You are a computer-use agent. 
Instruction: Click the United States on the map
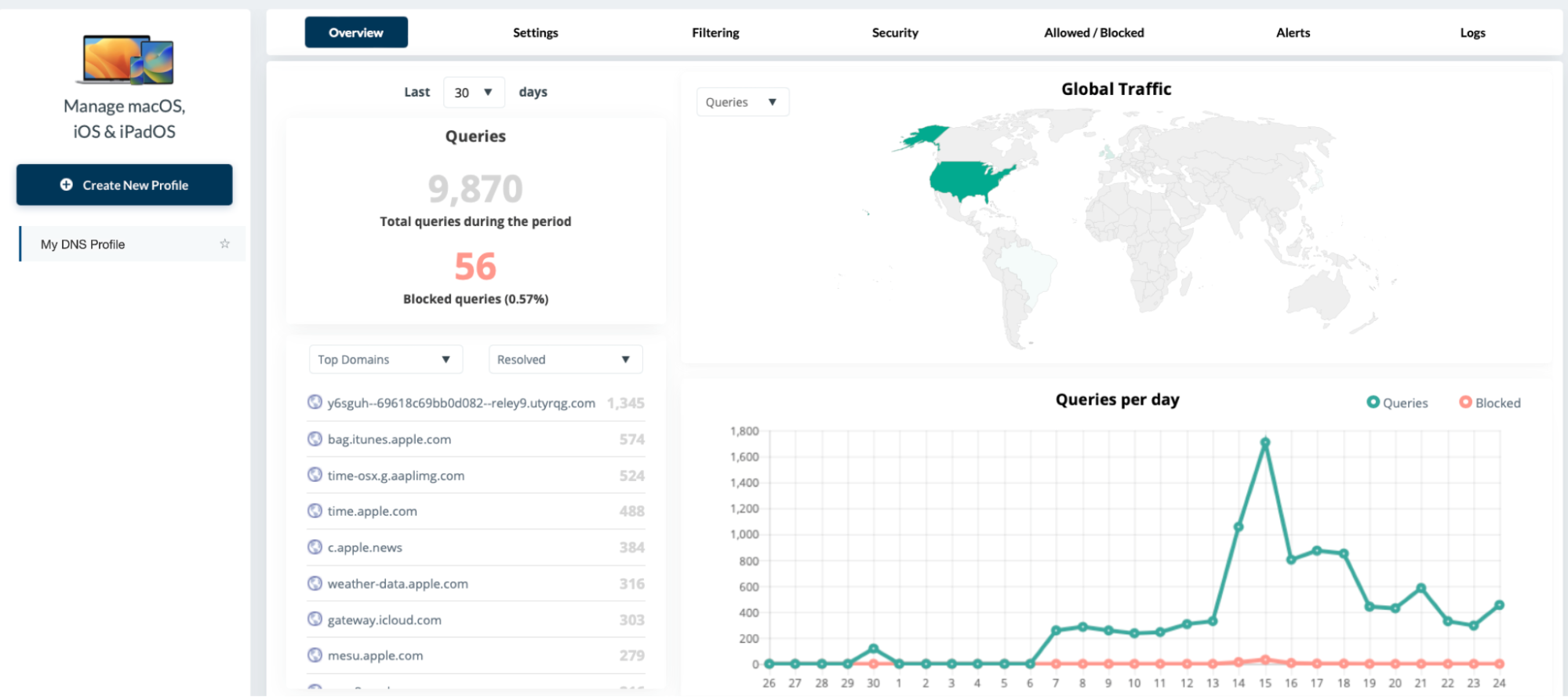(x=966, y=181)
